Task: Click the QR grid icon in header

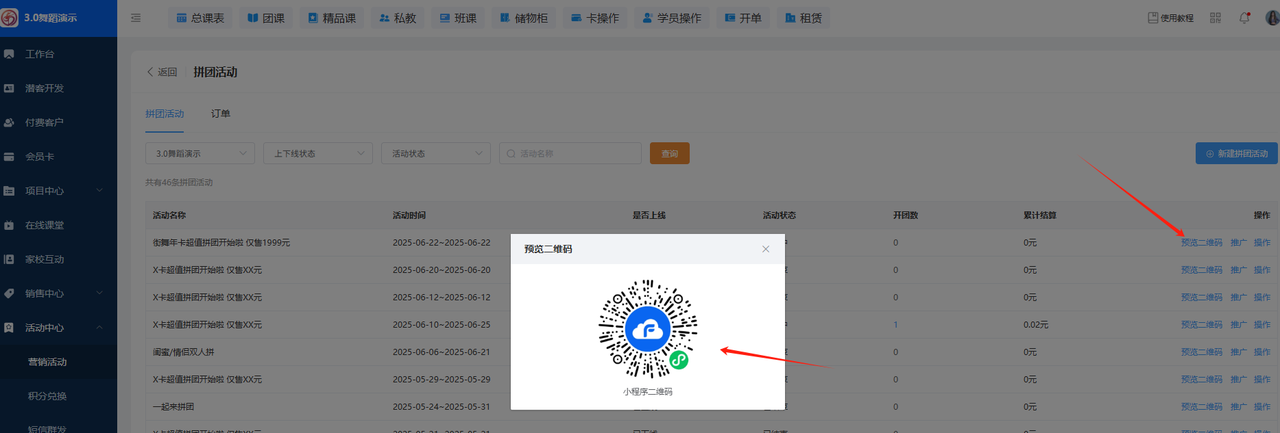Action: [1215, 18]
